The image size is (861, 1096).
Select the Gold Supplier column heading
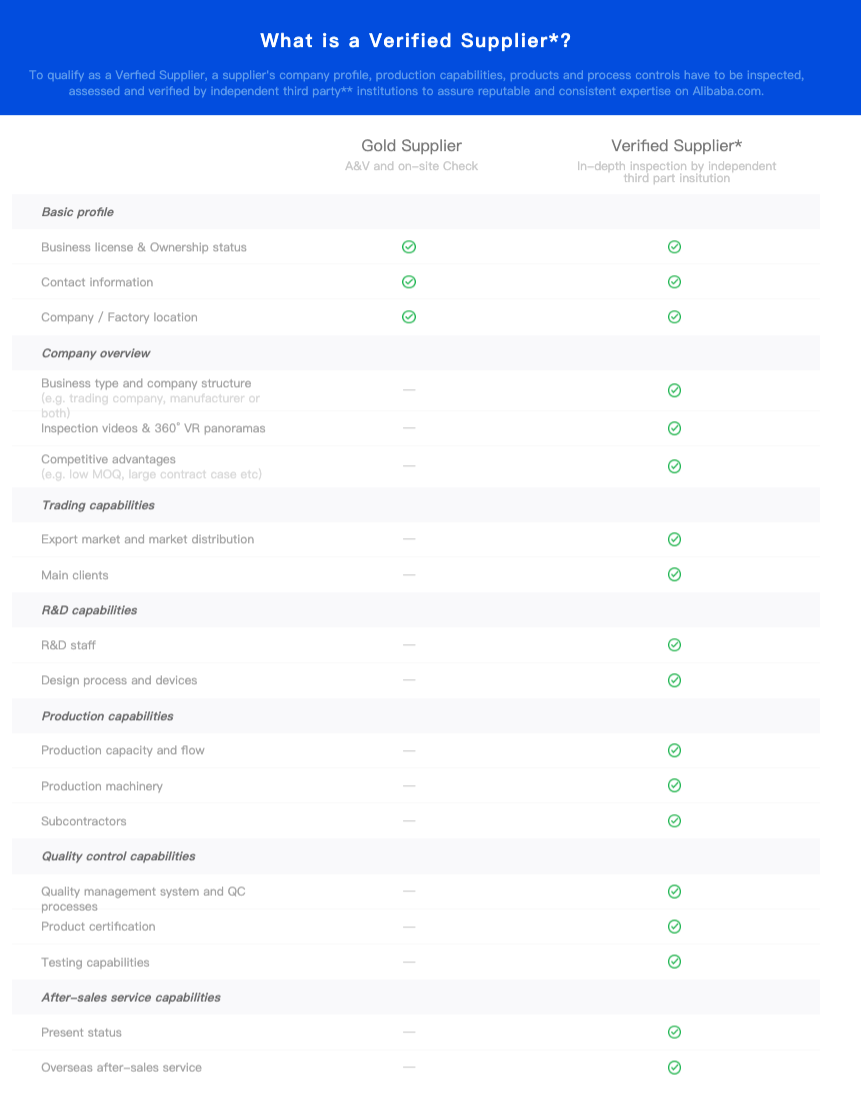click(411, 145)
